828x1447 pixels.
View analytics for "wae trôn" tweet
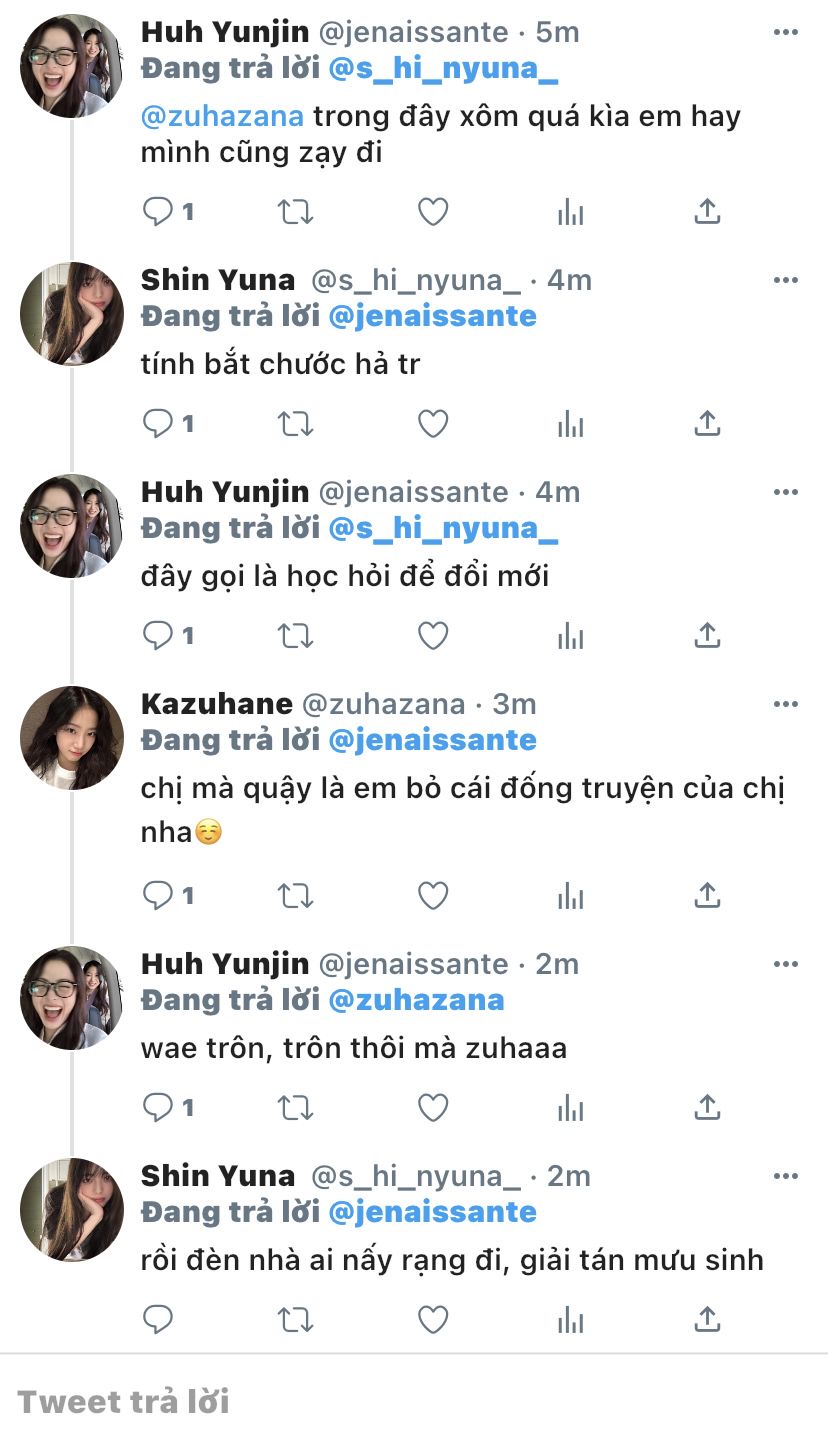(570, 1108)
